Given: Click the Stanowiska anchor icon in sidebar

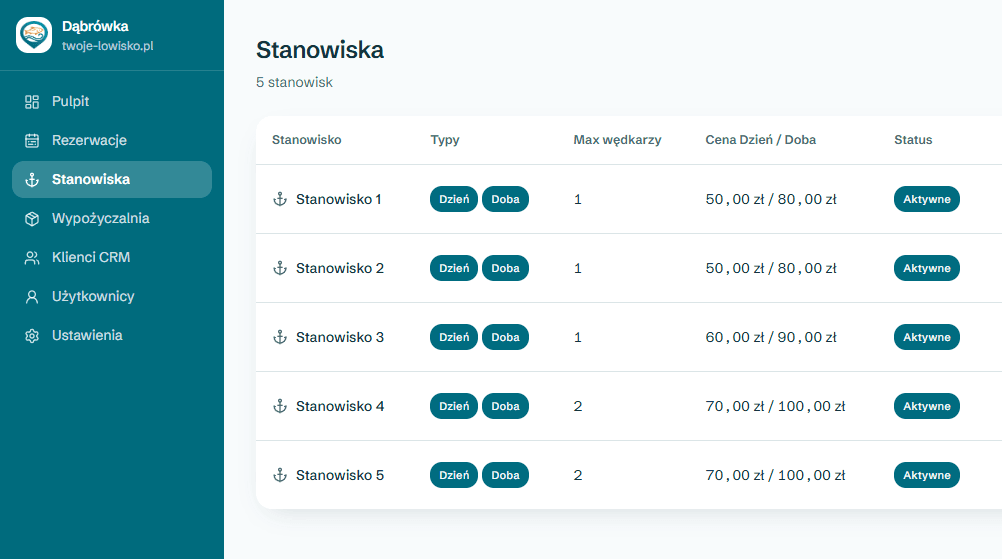Looking at the screenshot, I should tap(32, 180).
